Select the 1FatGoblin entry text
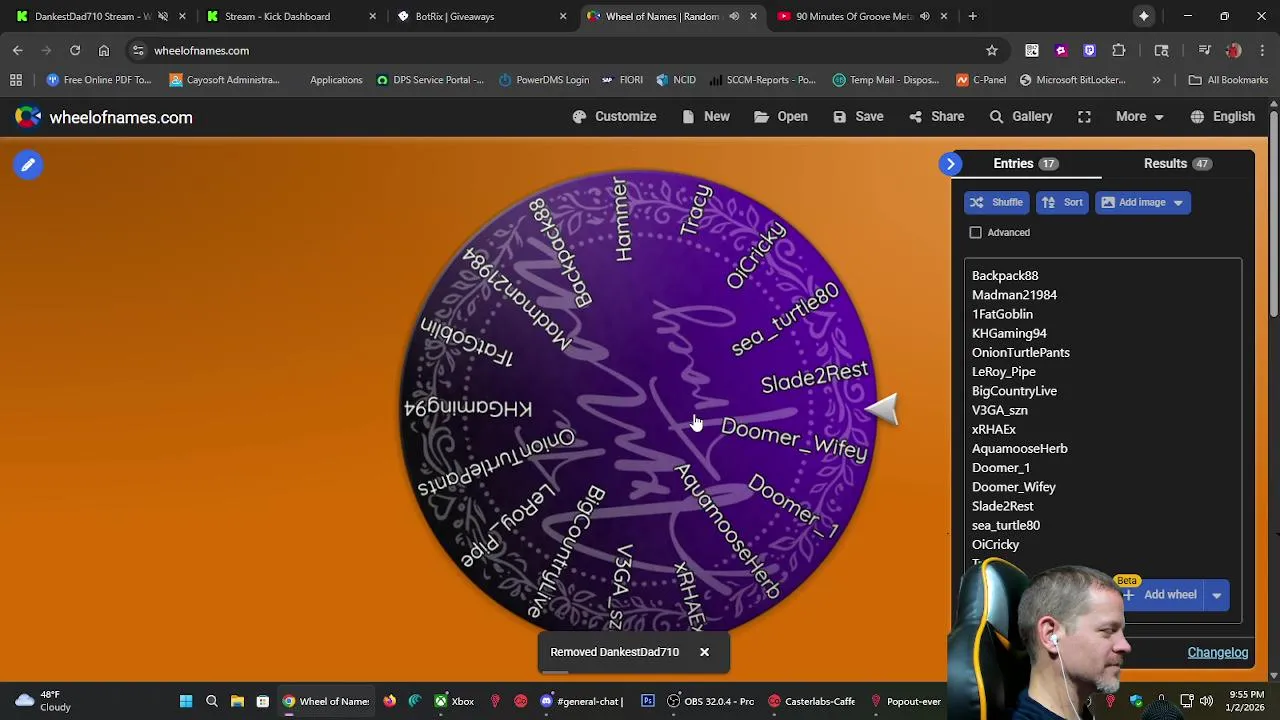 (1002, 314)
